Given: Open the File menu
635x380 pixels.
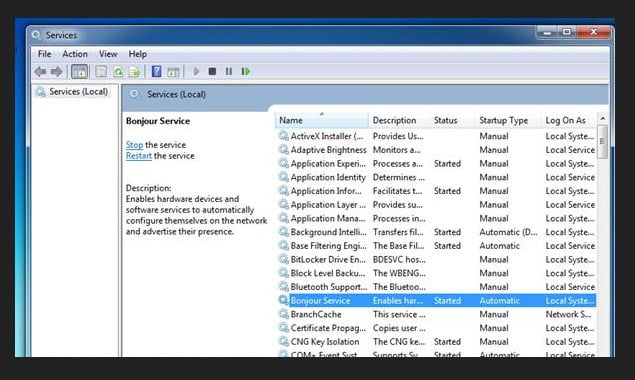Looking at the screenshot, I should tap(45, 54).
